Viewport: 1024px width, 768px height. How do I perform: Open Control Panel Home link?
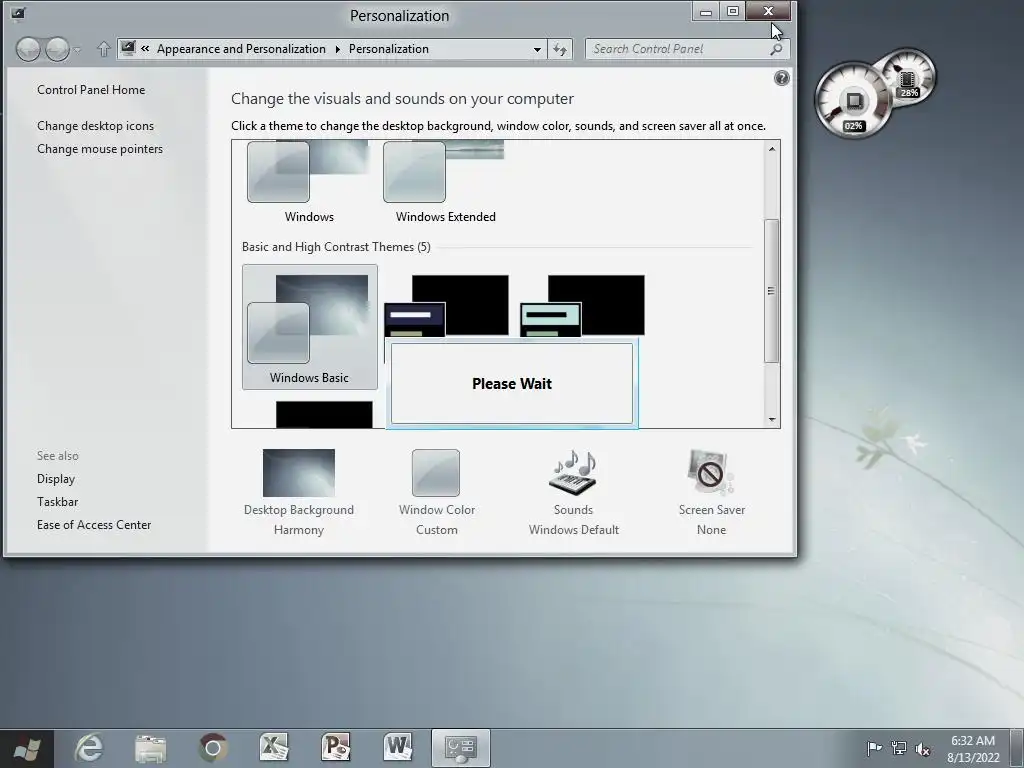pos(91,89)
